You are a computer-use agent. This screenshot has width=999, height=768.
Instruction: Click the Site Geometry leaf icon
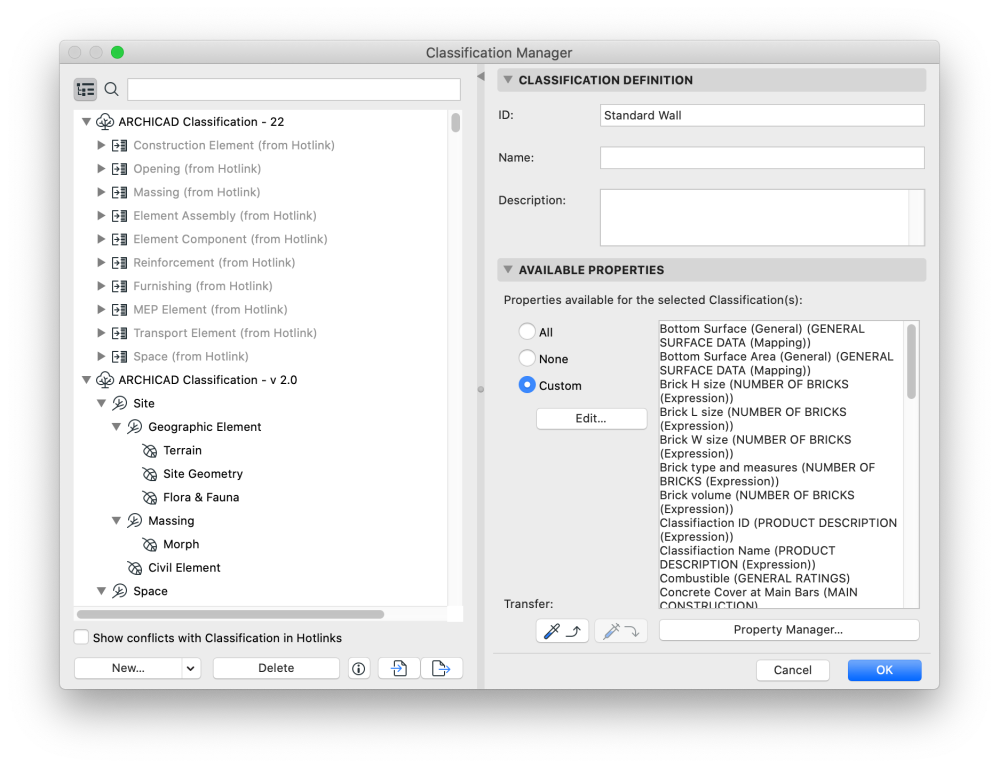(x=150, y=475)
